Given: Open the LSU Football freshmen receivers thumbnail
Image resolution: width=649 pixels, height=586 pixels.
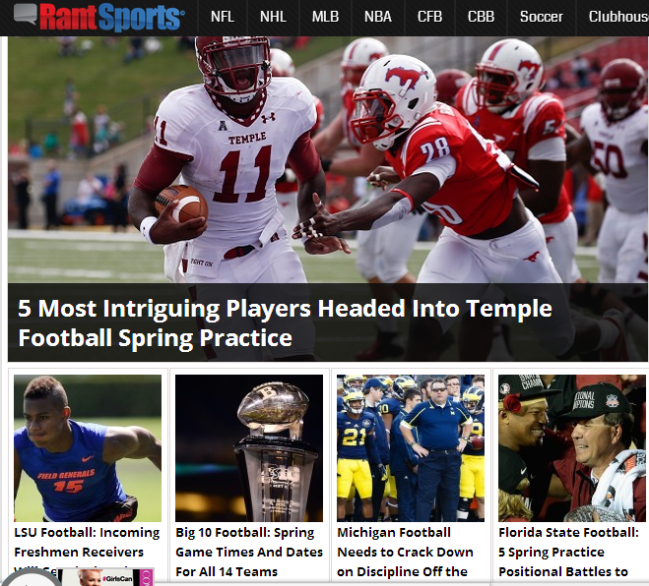Looking at the screenshot, I should coord(88,448).
